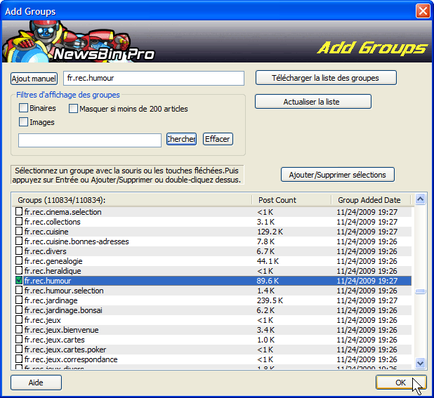Click the 239.5 K post count

coord(270,300)
